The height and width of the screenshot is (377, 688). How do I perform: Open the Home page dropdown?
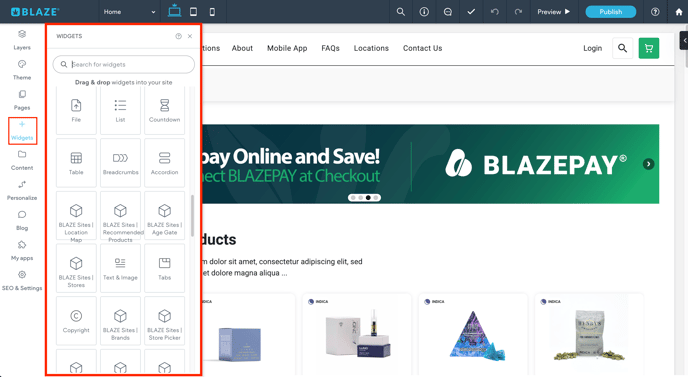(x=129, y=12)
